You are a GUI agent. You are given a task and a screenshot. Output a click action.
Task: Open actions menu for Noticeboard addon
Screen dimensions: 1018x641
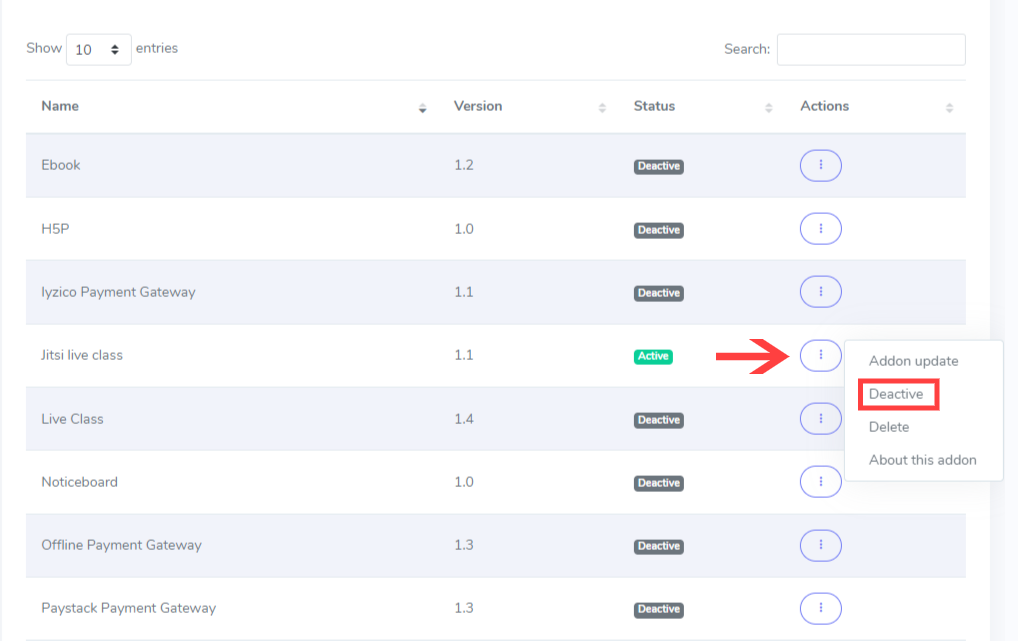(820, 482)
